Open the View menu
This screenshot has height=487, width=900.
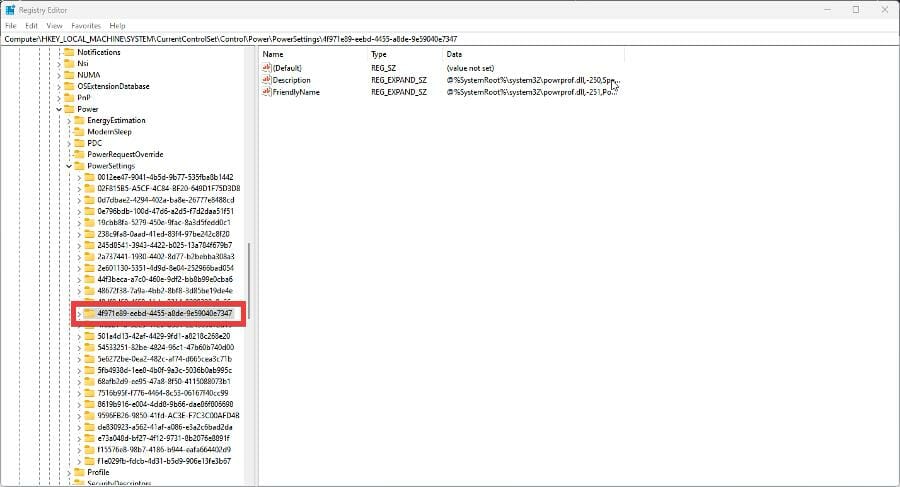[55, 26]
